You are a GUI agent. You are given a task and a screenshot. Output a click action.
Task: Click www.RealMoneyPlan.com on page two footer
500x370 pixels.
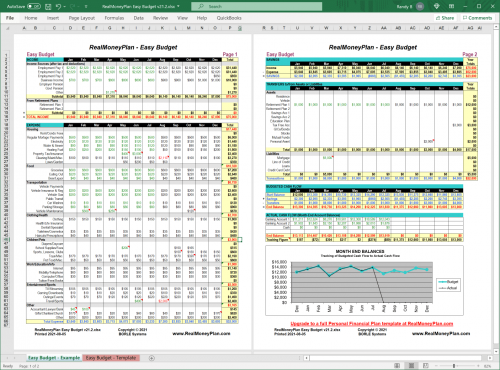441,333
